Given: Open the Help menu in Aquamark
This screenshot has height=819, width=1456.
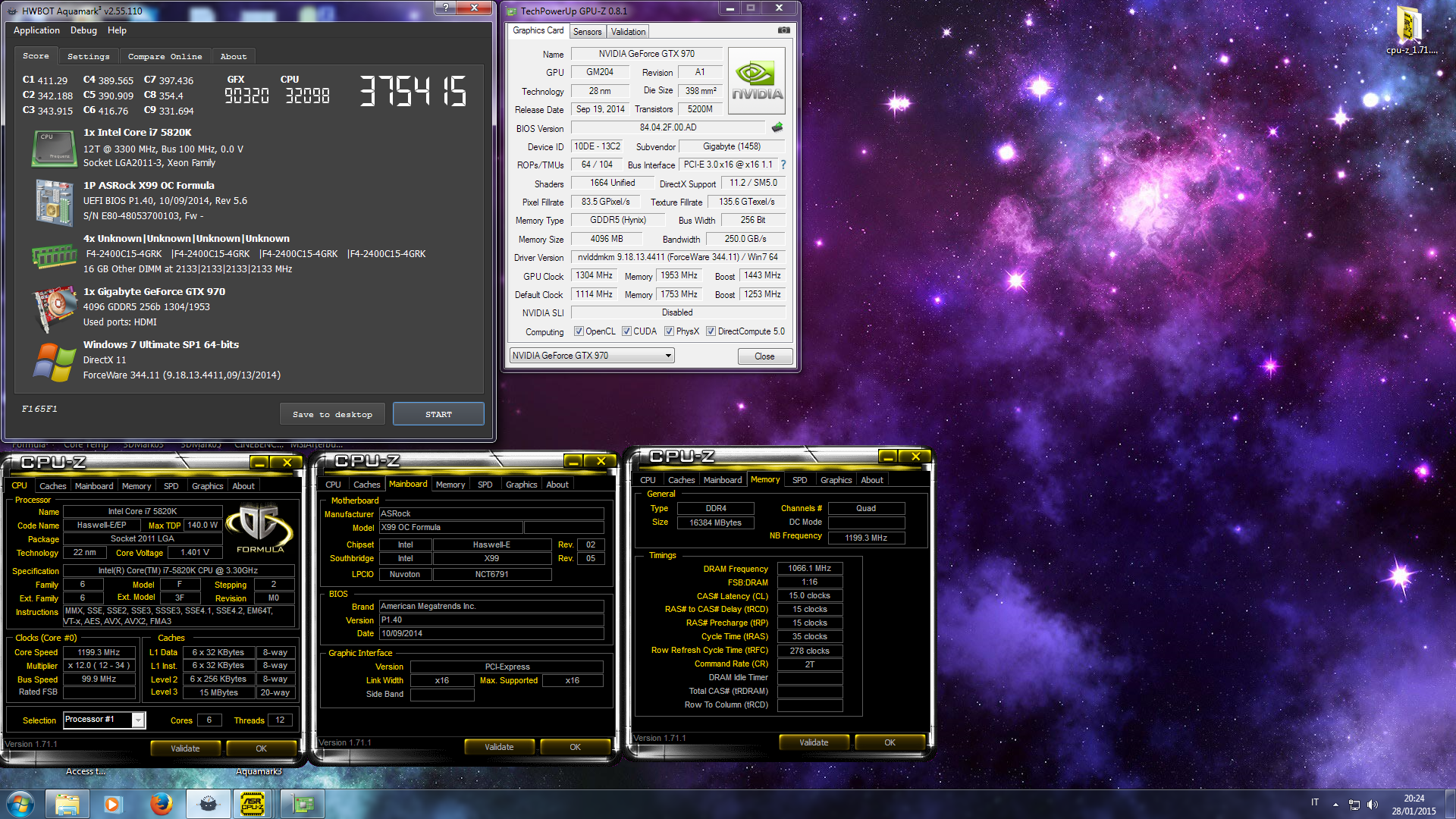Looking at the screenshot, I should [x=117, y=30].
